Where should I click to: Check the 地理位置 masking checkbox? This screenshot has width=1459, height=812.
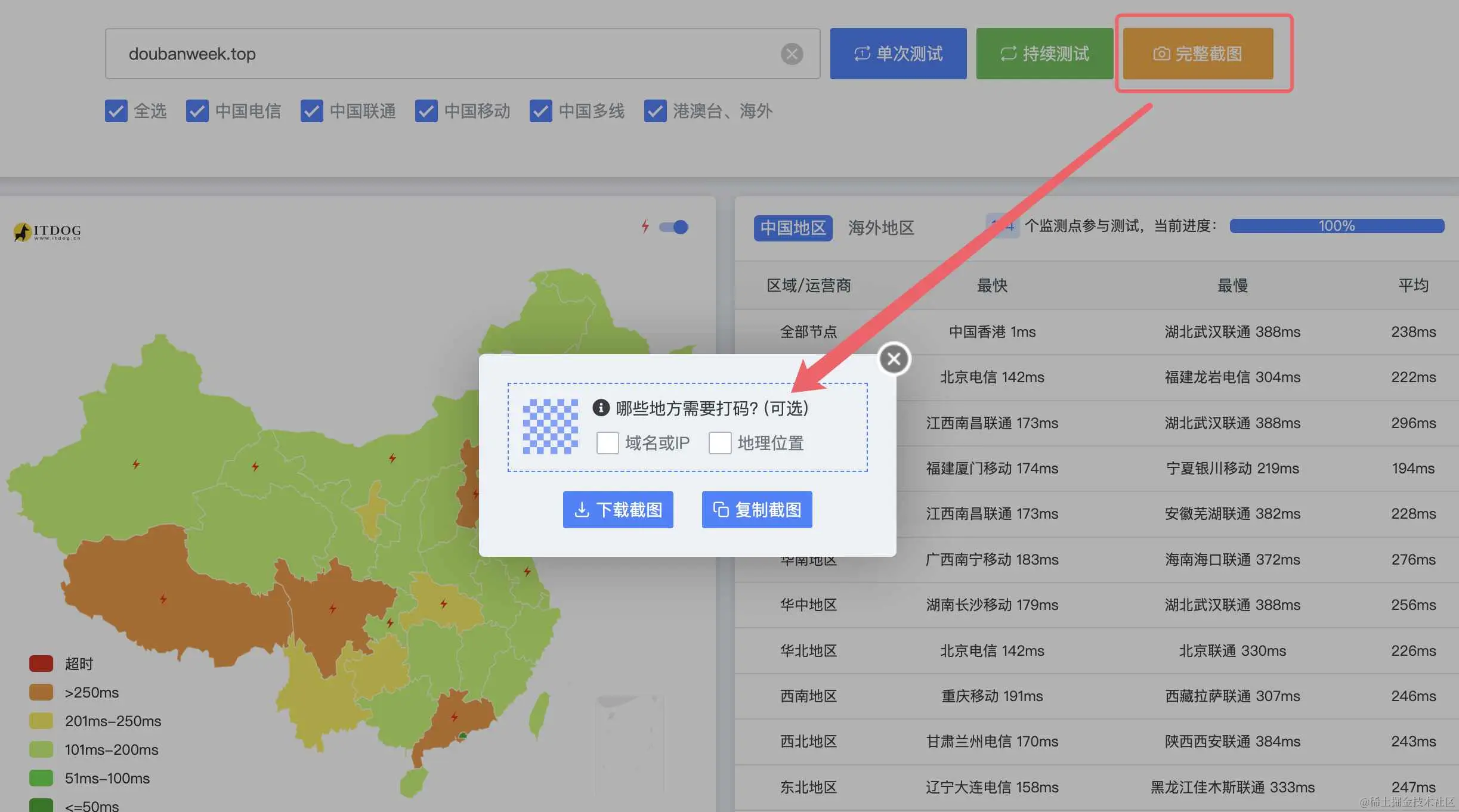tap(719, 443)
